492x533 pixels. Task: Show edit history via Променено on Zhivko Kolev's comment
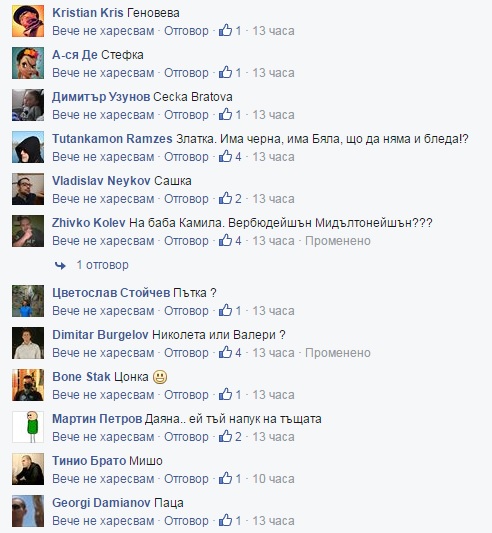pyautogui.click(x=338, y=241)
